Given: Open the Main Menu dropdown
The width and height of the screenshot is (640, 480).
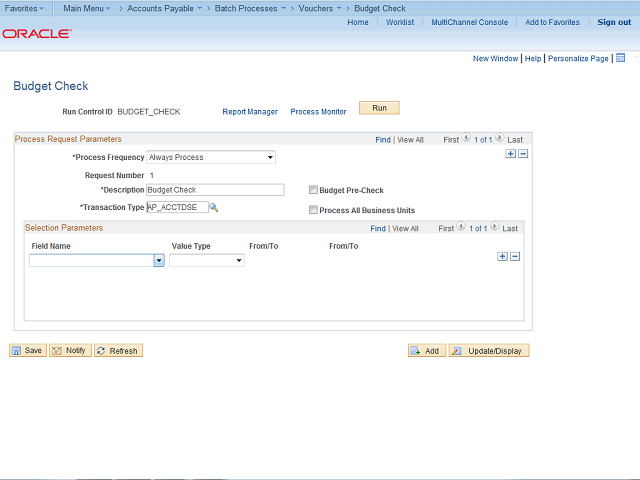Looking at the screenshot, I should 87,8.
